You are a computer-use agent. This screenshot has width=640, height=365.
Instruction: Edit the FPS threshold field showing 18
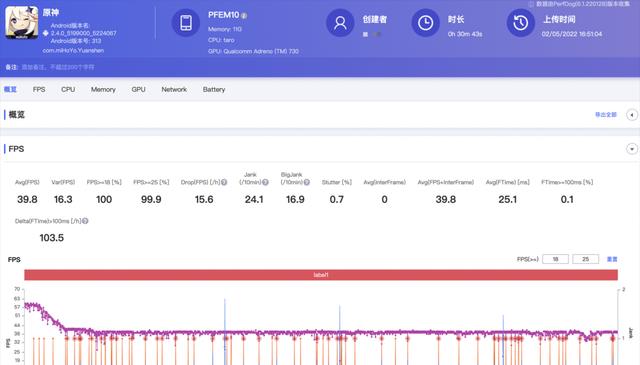555,259
